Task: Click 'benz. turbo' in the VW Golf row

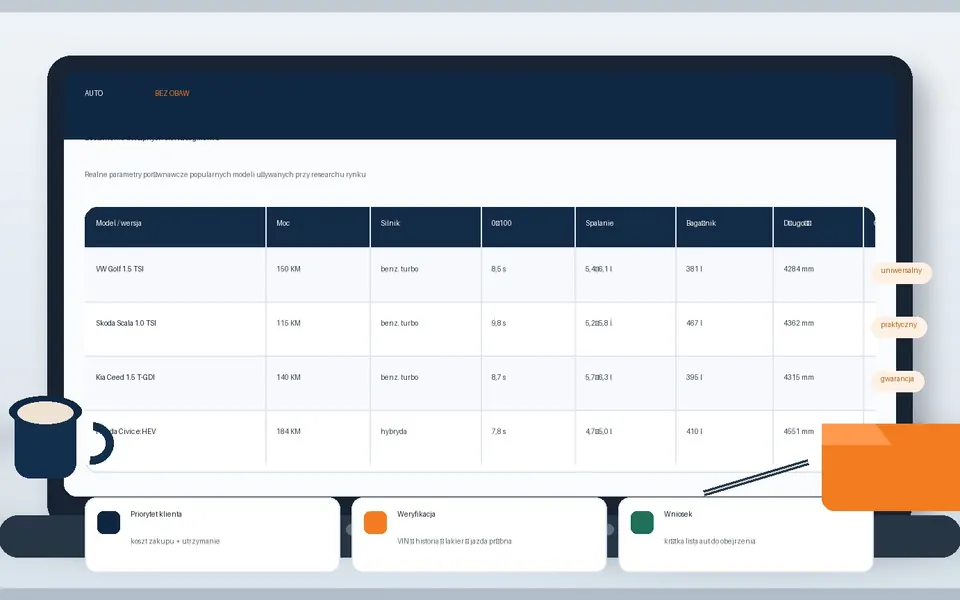Action: click(x=399, y=269)
